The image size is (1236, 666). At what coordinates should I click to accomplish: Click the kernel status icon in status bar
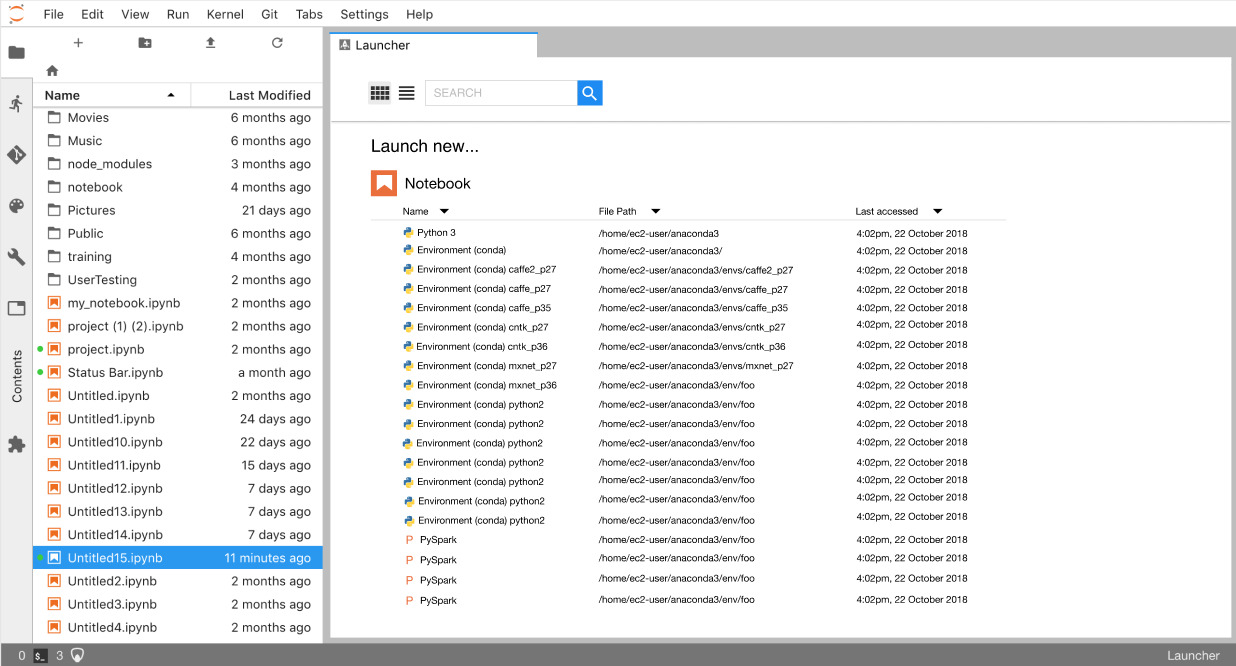(x=77, y=656)
